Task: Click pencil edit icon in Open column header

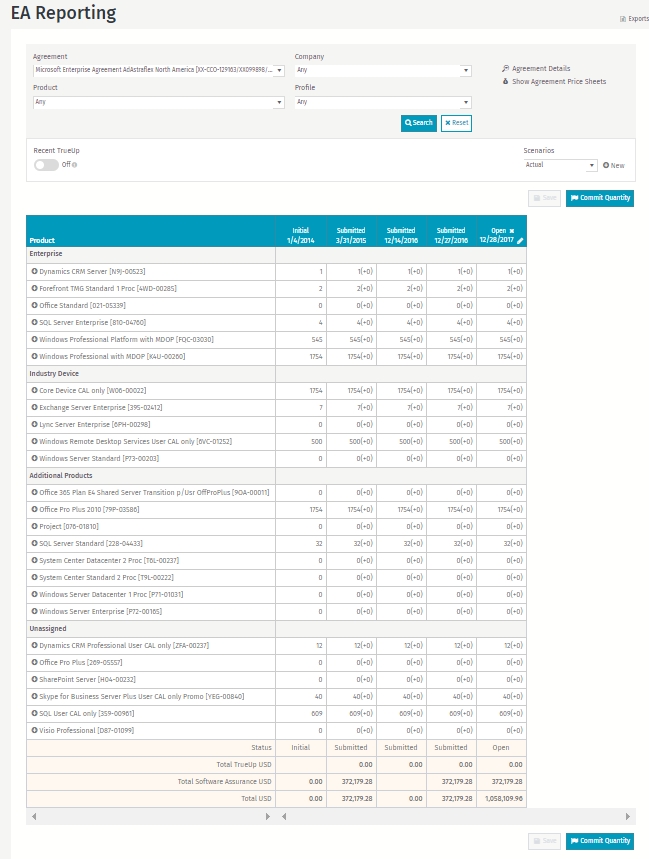Action: point(520,240)
